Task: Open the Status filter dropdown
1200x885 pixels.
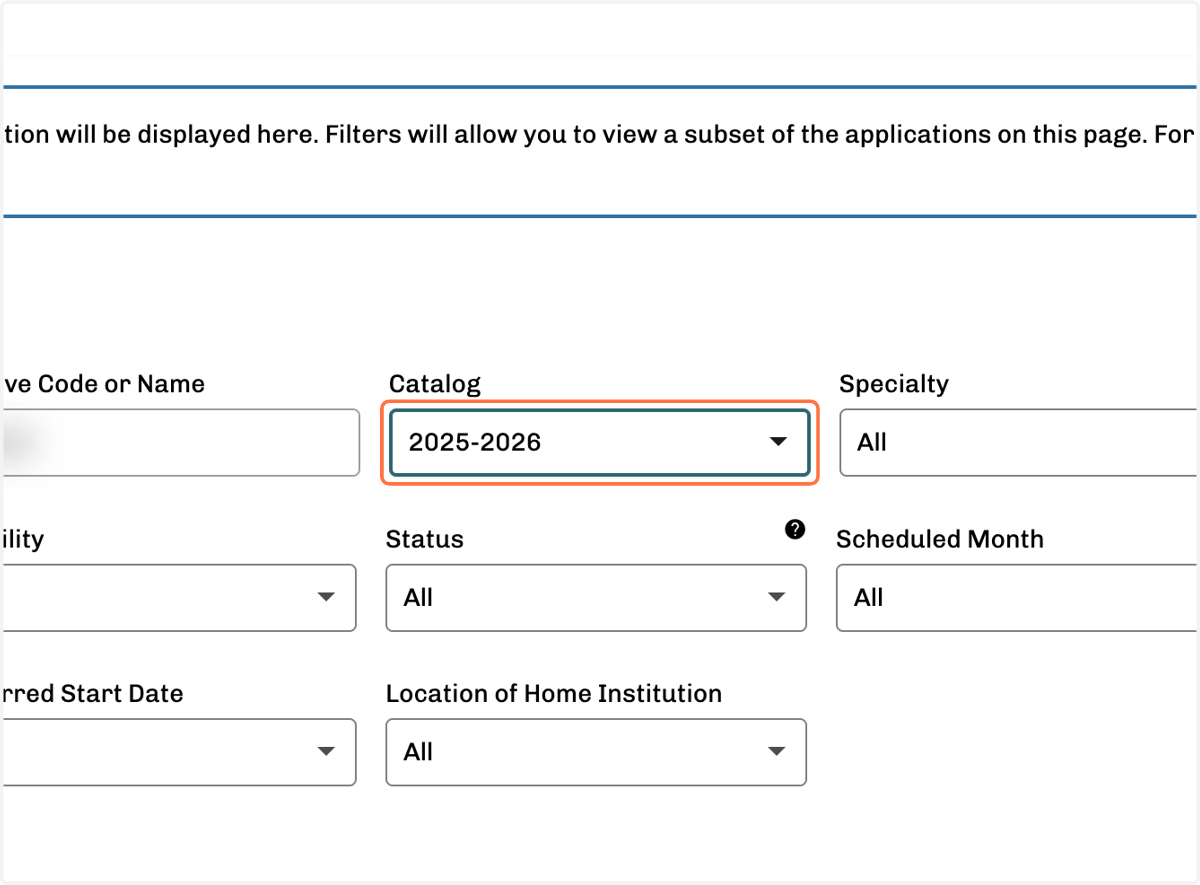Action: click(596, 597)
